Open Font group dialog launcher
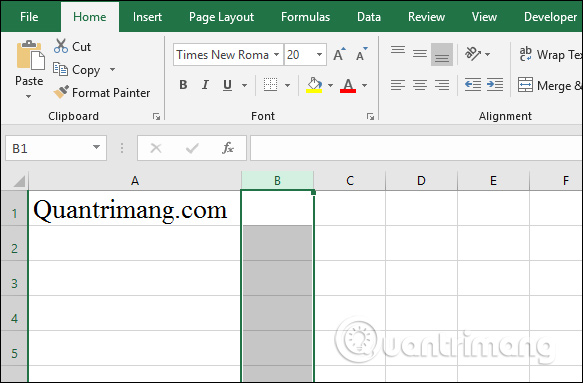Image resolution: width=583 pixels, height=383 pixels. pos(370,116)
